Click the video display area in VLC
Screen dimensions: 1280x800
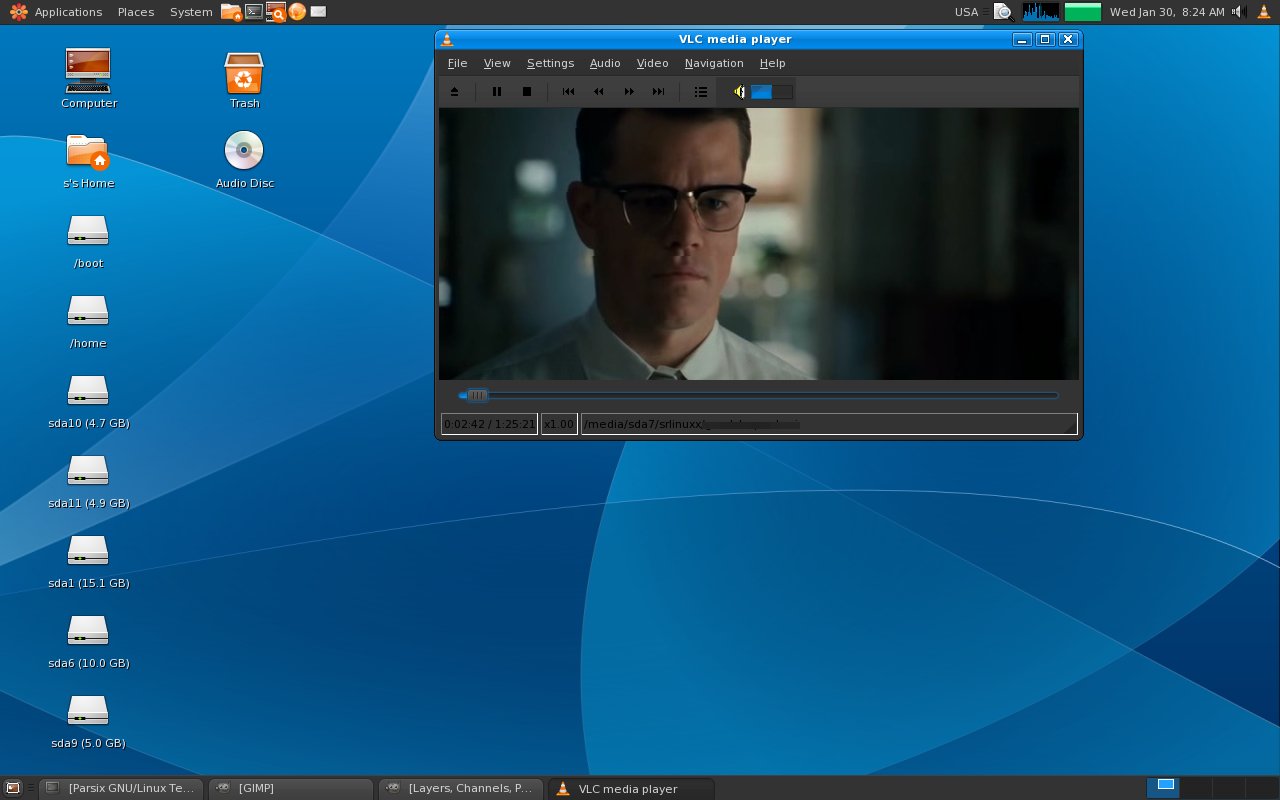[x=758, y=244]
